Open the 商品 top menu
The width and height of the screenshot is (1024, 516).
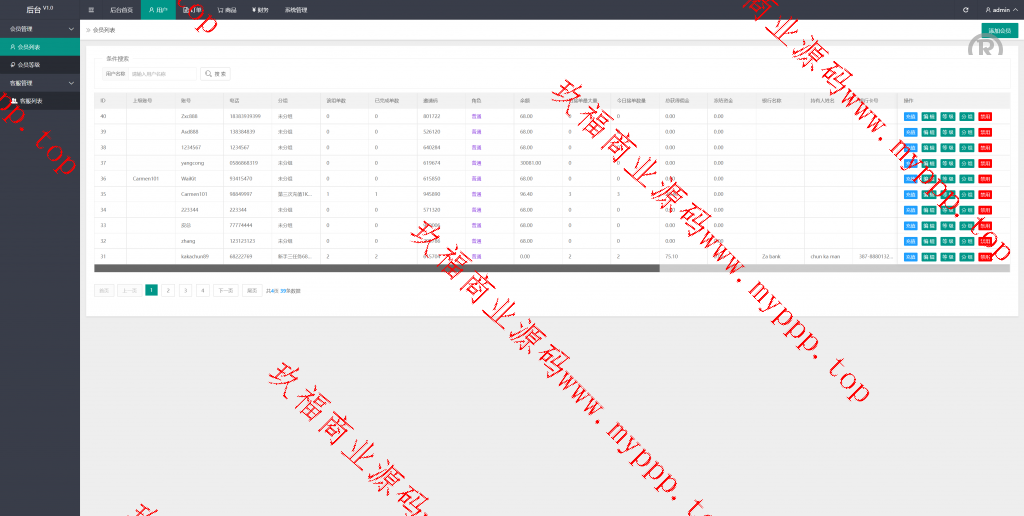tap(227, 9)
